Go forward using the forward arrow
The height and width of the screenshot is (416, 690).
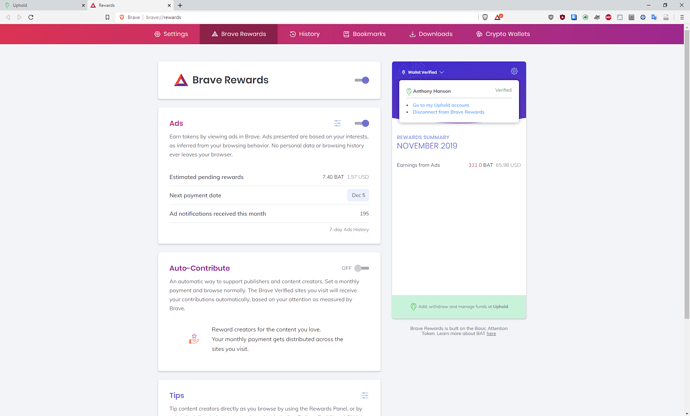click(x=19, y=17)
